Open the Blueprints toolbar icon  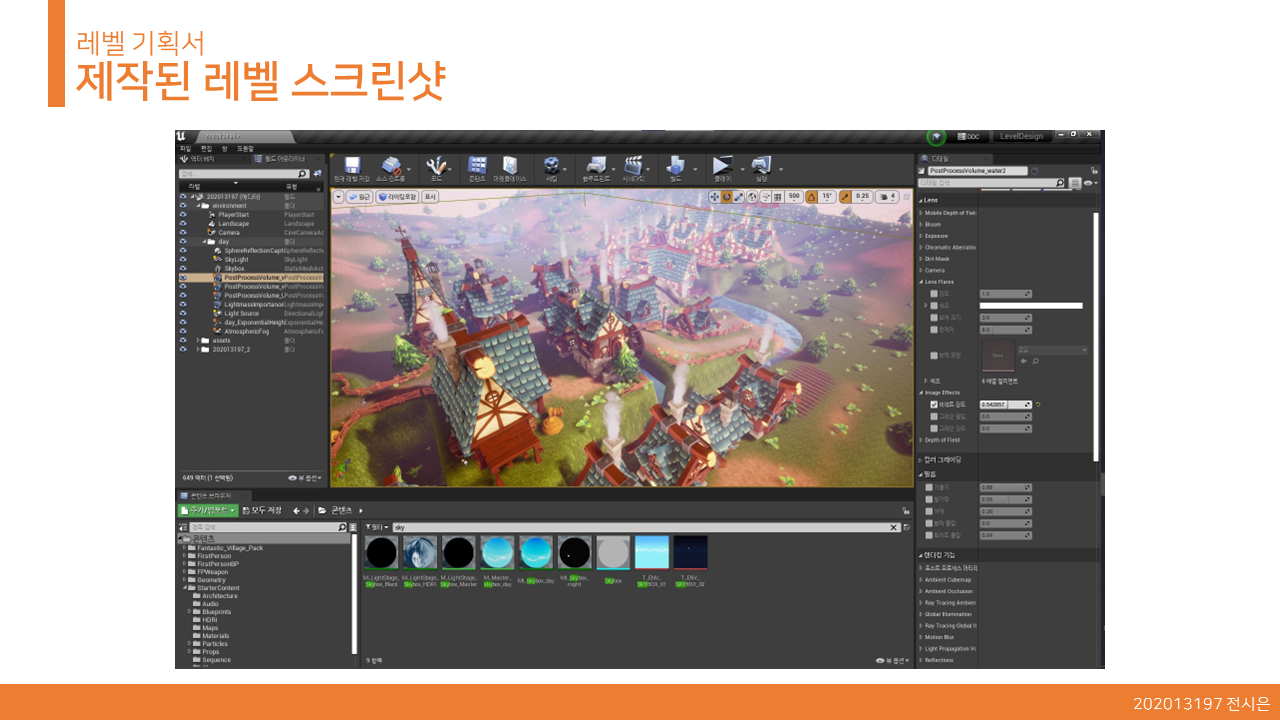(x=596, y=165)
